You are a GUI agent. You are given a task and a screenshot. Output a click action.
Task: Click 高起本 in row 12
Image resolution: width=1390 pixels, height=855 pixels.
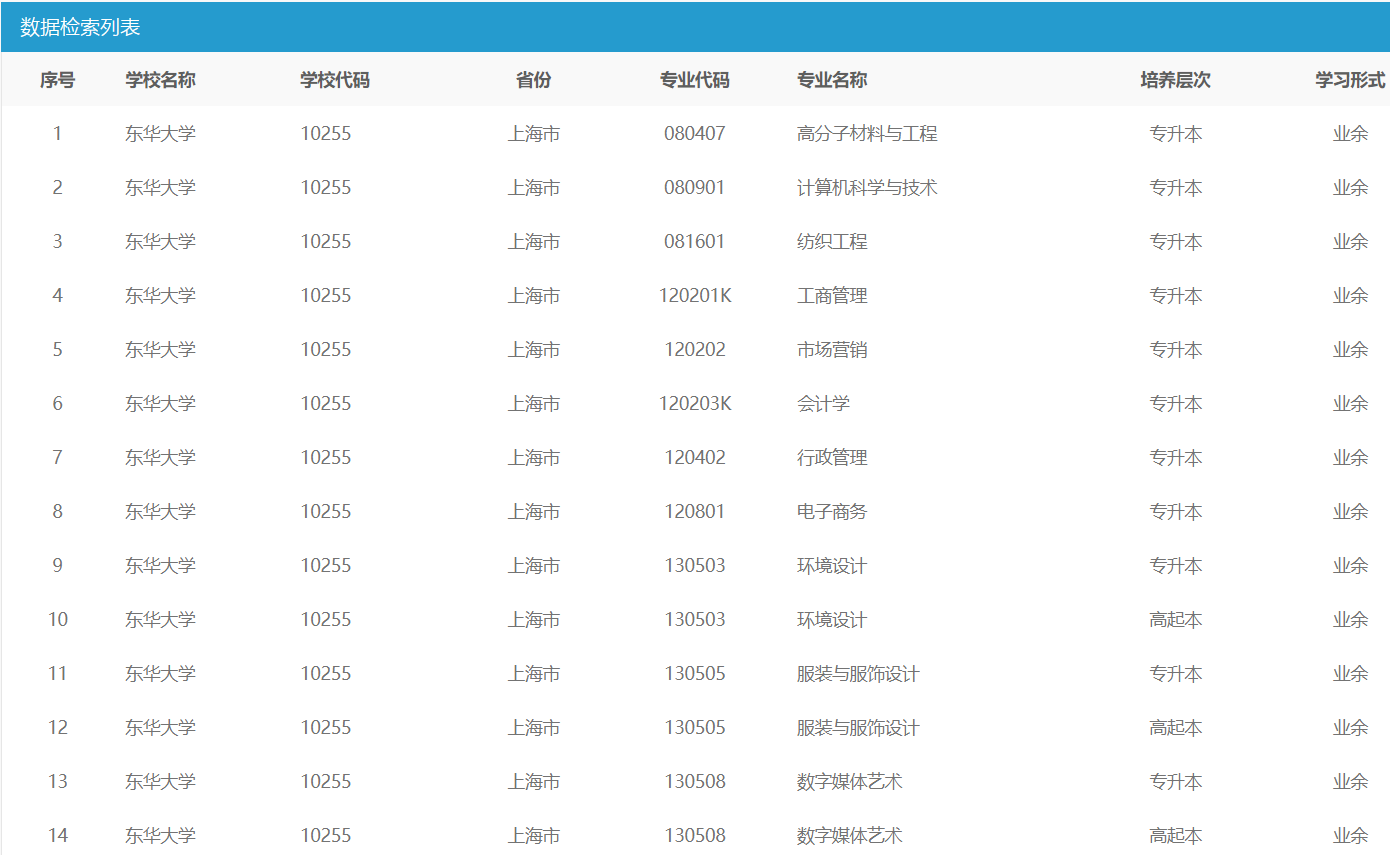(x=1176, y=728)
